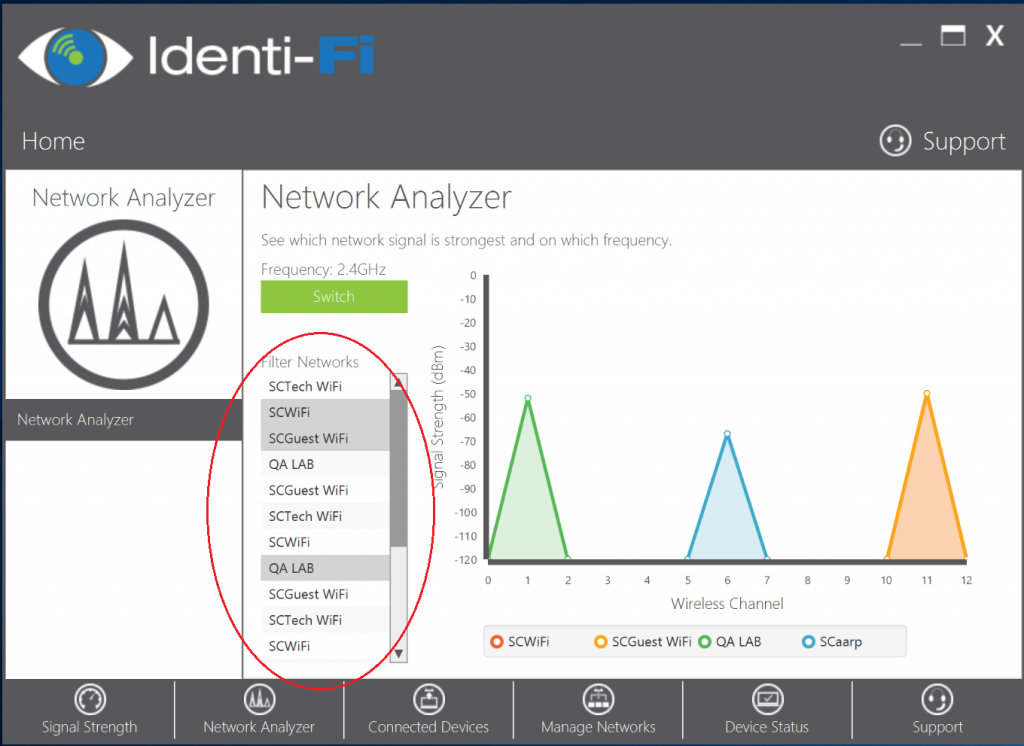
Task: Open Network Analyzer from the bottom bar
Action: coord(259,710)
